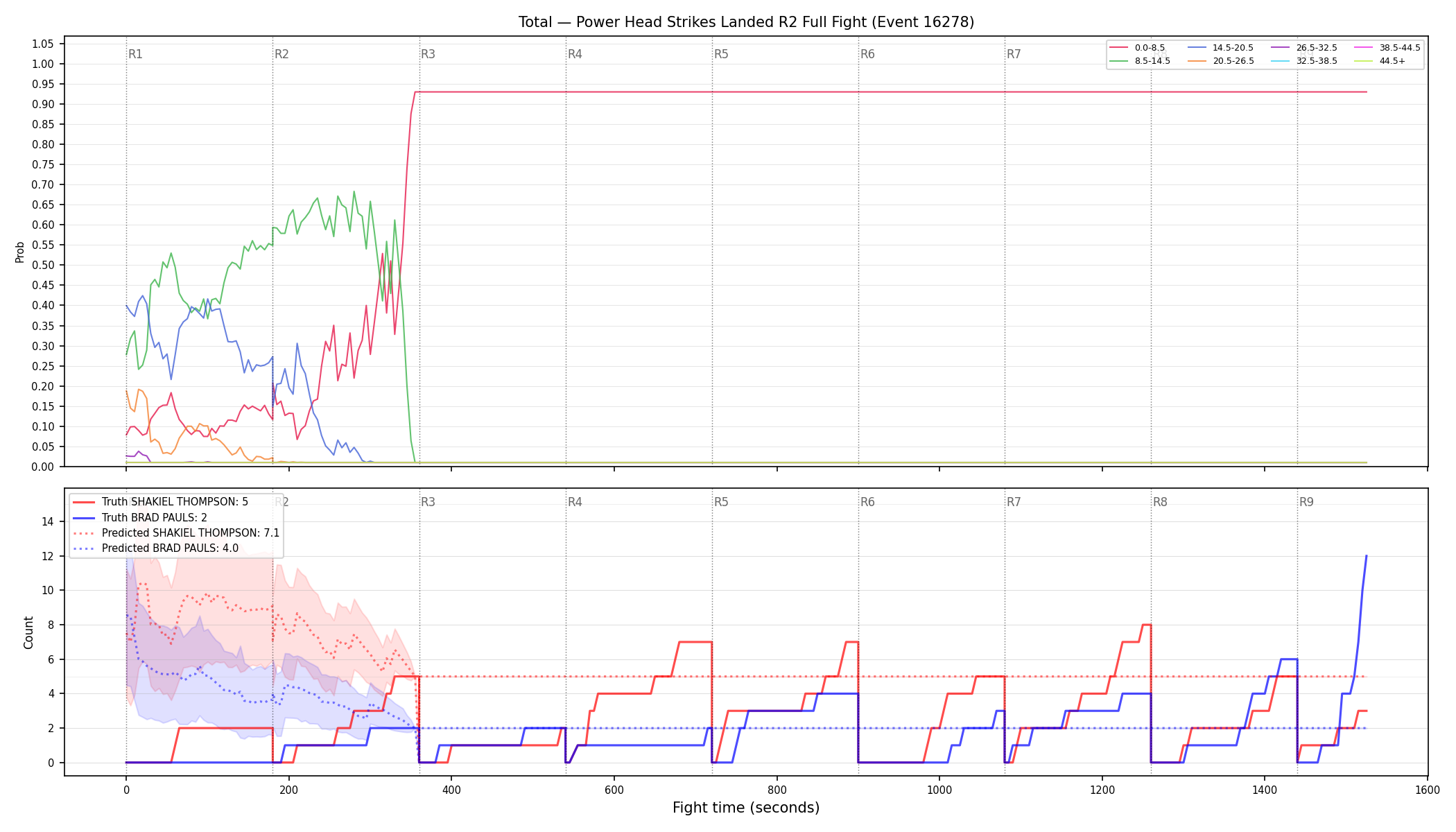Viewport: 1456px width, 832px height.
Task: Click the 0.50 tick on the Prob axis
Action: coord(43,265)
